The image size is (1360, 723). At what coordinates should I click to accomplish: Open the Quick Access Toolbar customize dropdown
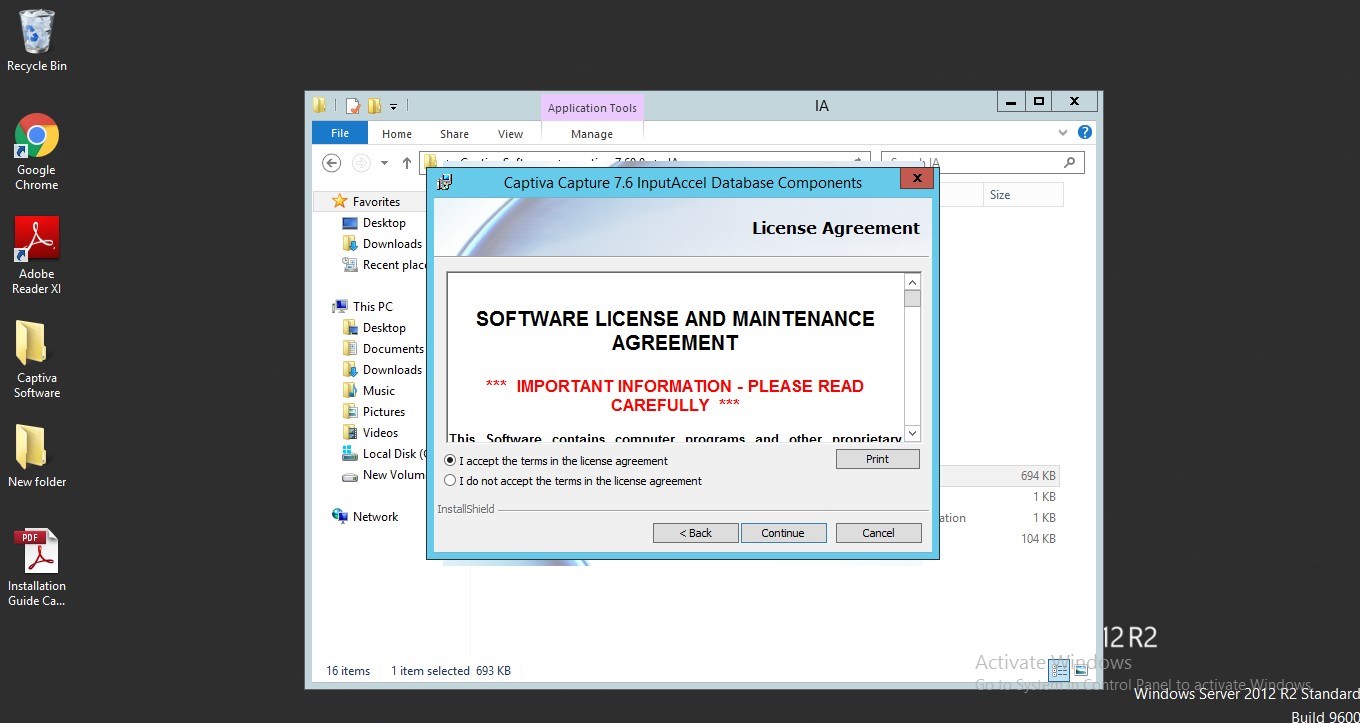392,105
